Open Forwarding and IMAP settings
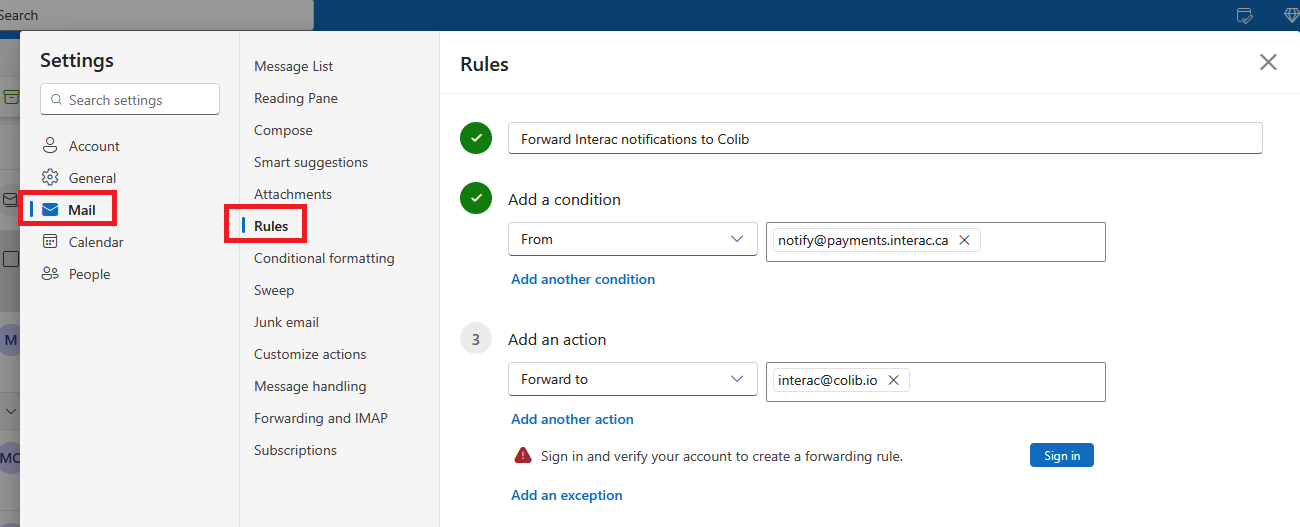The height and width of the screenshot is (527, 1300). coord(321,418)
